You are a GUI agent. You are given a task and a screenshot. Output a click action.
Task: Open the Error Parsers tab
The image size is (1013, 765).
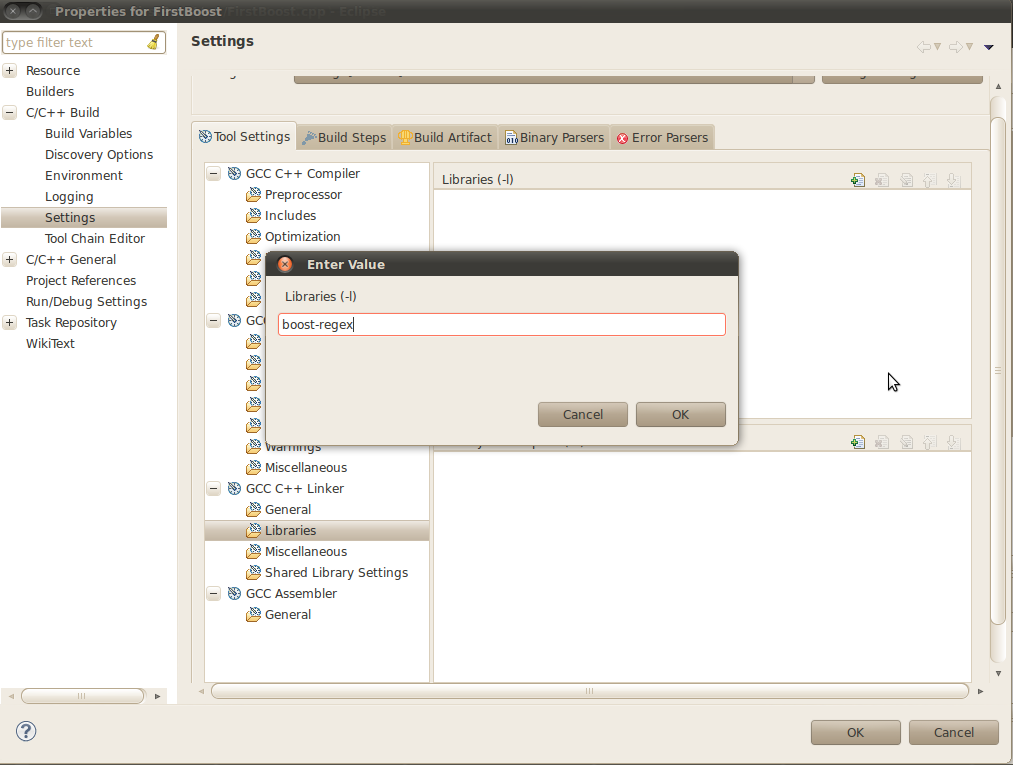pyautogui.click(x=662, y=138)
